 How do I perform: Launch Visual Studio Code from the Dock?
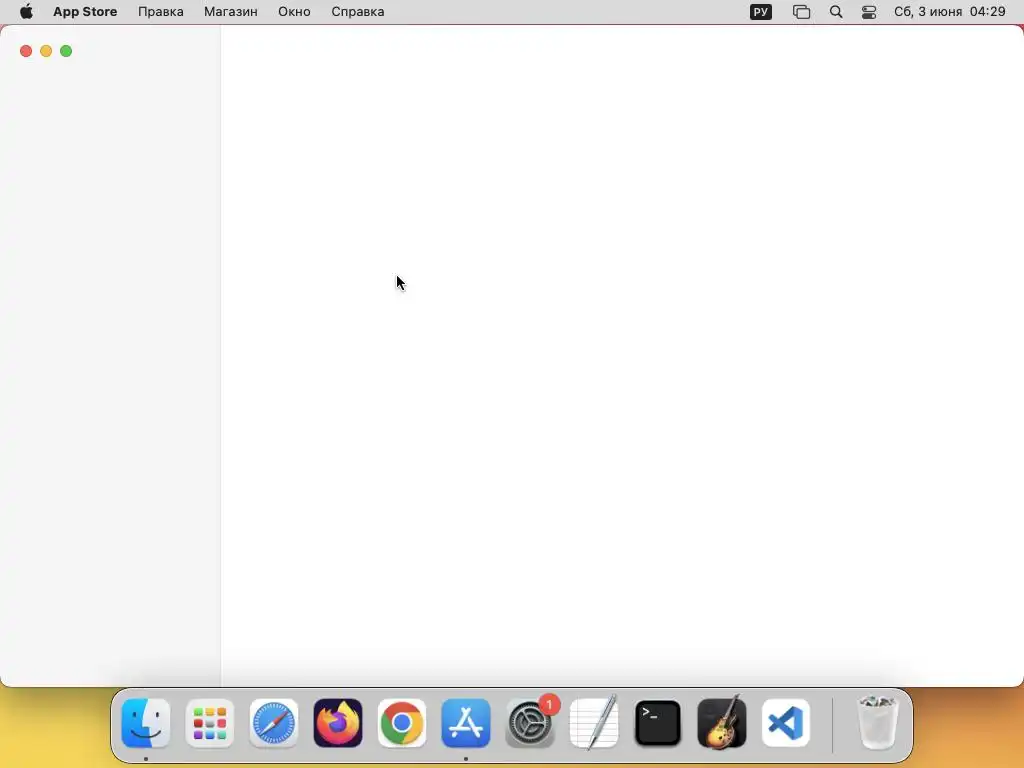(786, 723)
